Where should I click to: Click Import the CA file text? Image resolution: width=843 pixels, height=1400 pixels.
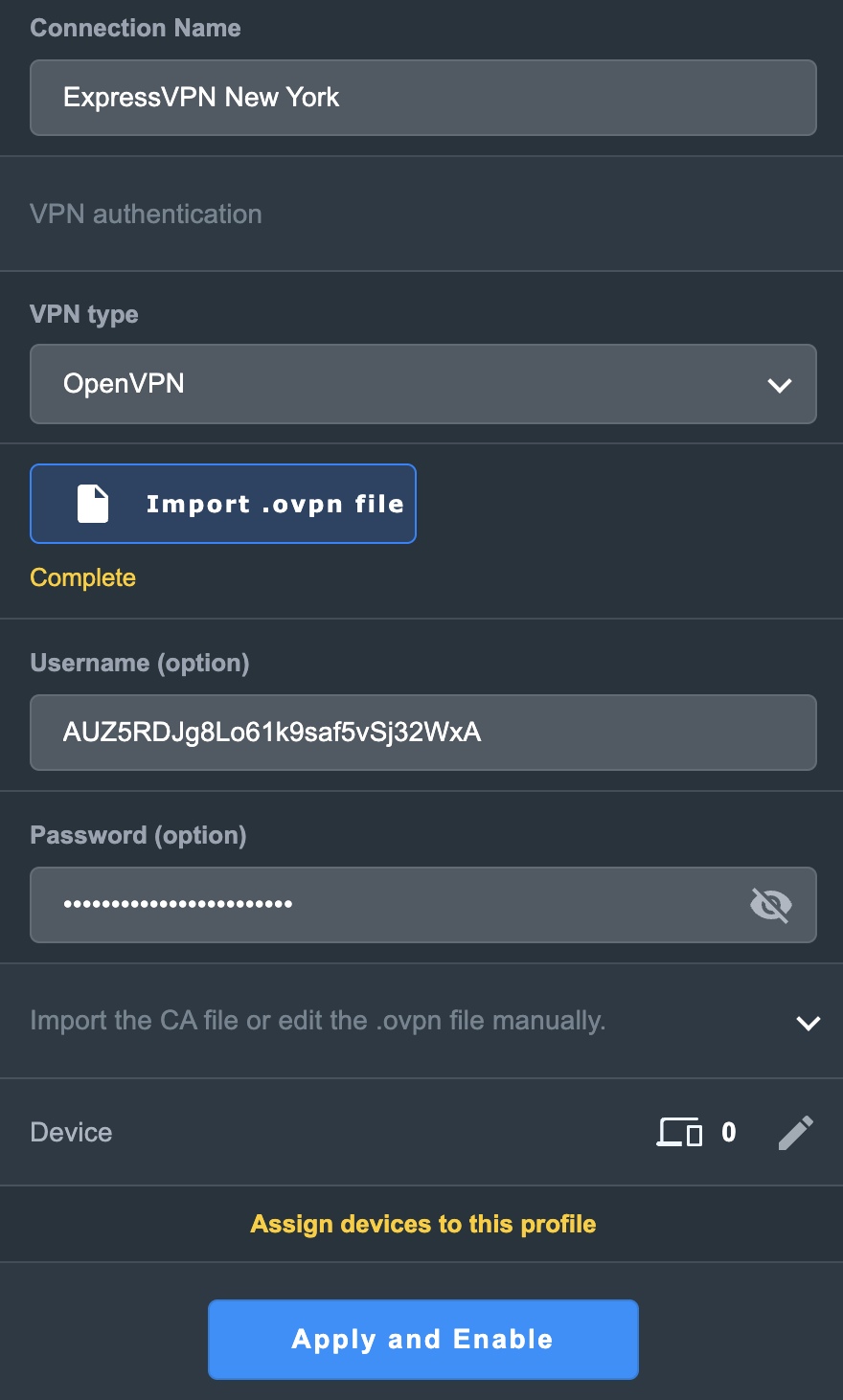coord(318,1021)
